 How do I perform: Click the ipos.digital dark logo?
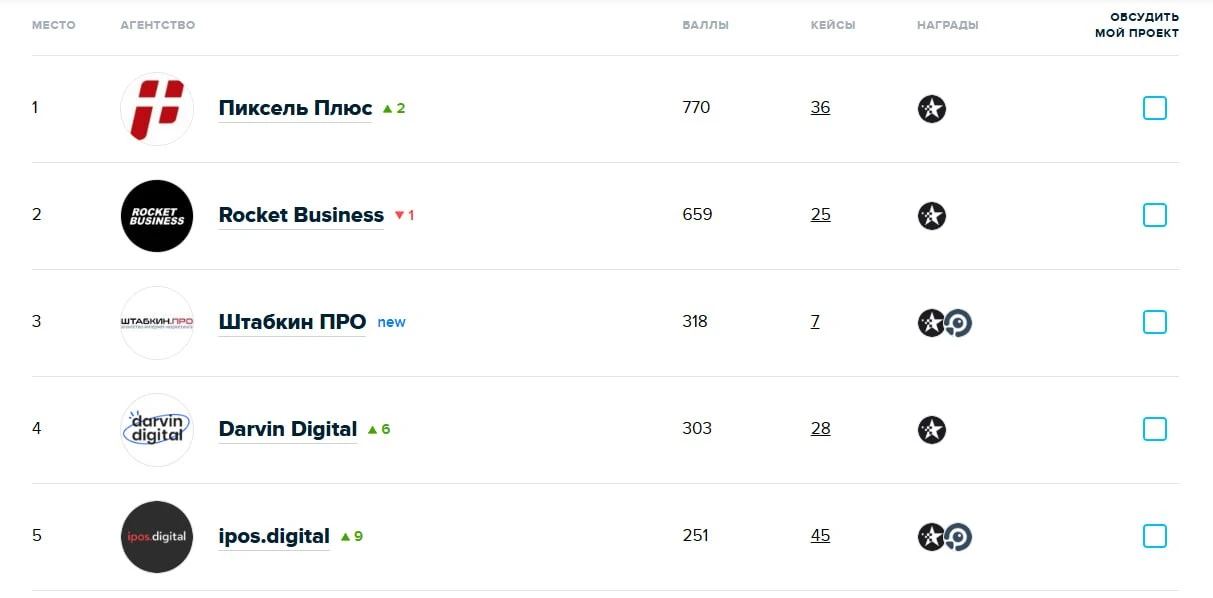[x=157, y=537]
